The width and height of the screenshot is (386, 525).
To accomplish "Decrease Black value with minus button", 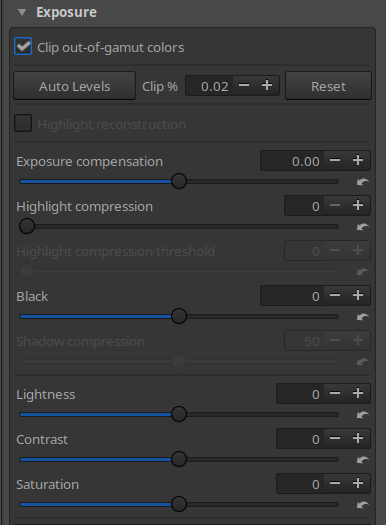I will point(335,295).
